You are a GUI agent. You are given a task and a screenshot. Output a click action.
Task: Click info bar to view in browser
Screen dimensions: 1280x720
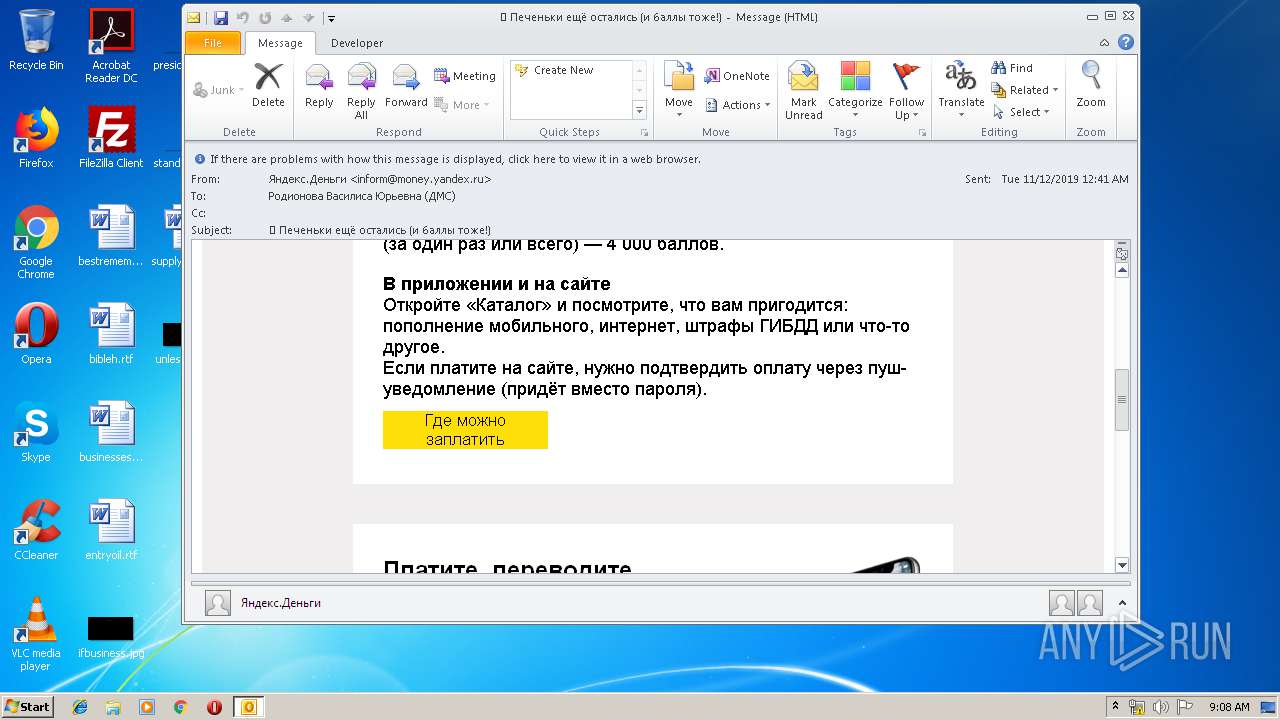click(x=455, y=159)
